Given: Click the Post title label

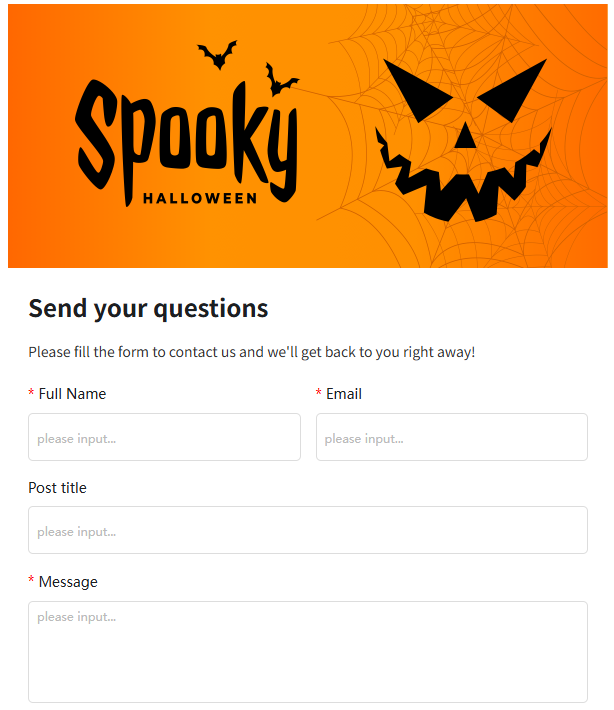Looking at the screenshot, I should tap(57, 488).
